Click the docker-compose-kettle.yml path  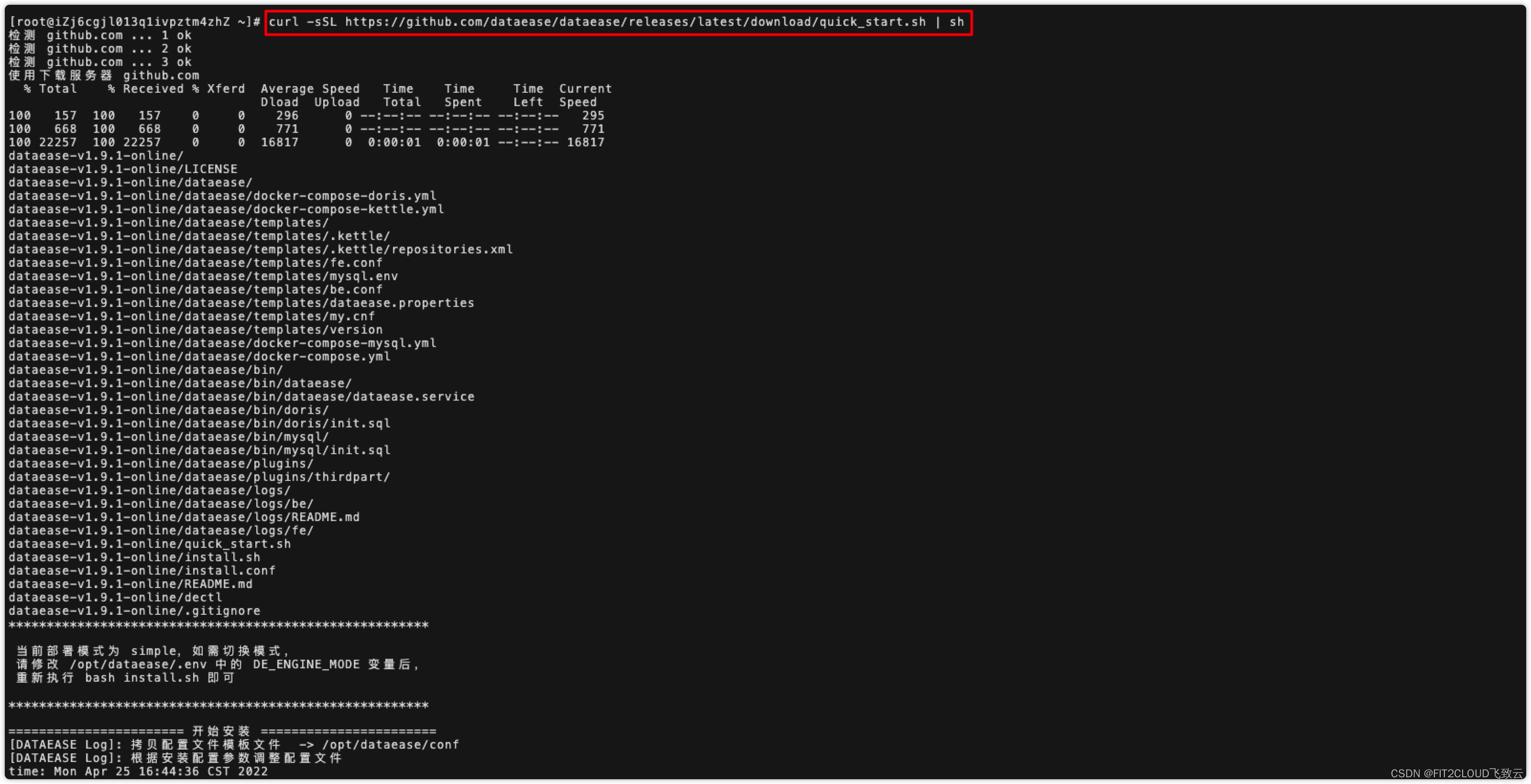point(227,209)
